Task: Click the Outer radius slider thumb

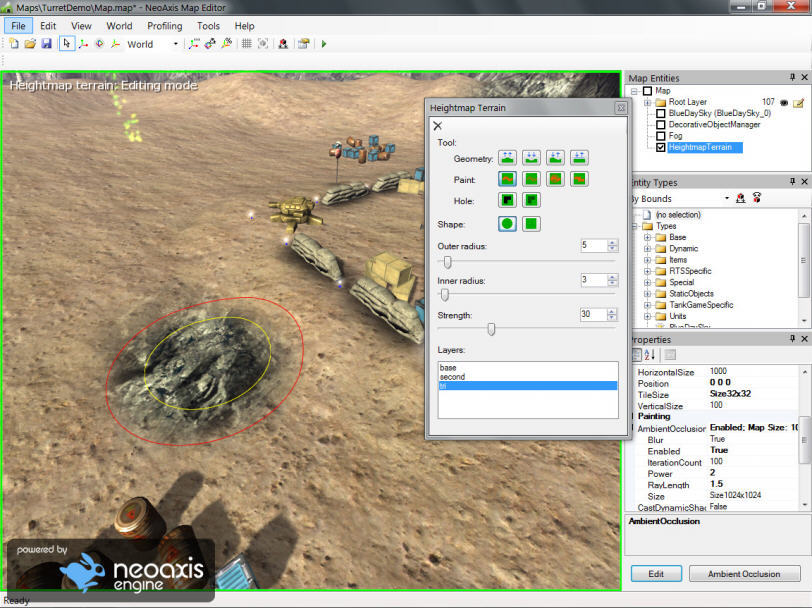Action: click(x=447, y=262)
